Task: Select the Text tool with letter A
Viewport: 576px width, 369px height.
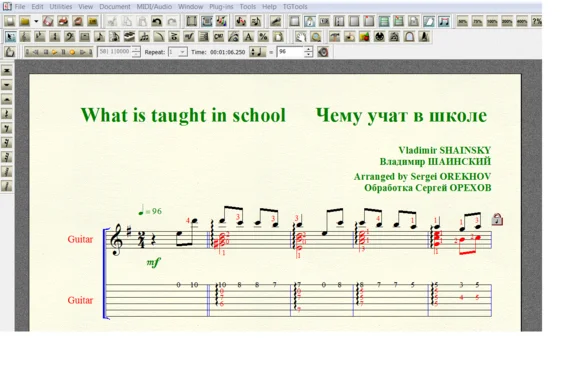Action: point(249,36)
